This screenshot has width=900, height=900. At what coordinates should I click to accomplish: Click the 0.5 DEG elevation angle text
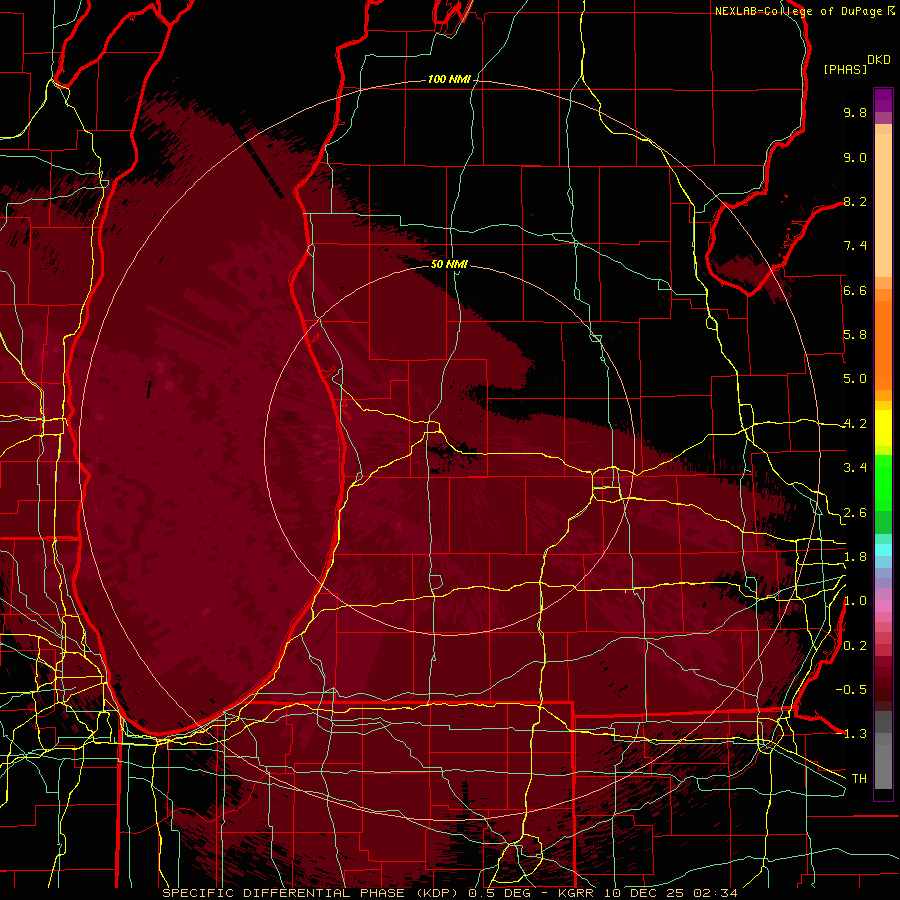click(x=499, y=893)
